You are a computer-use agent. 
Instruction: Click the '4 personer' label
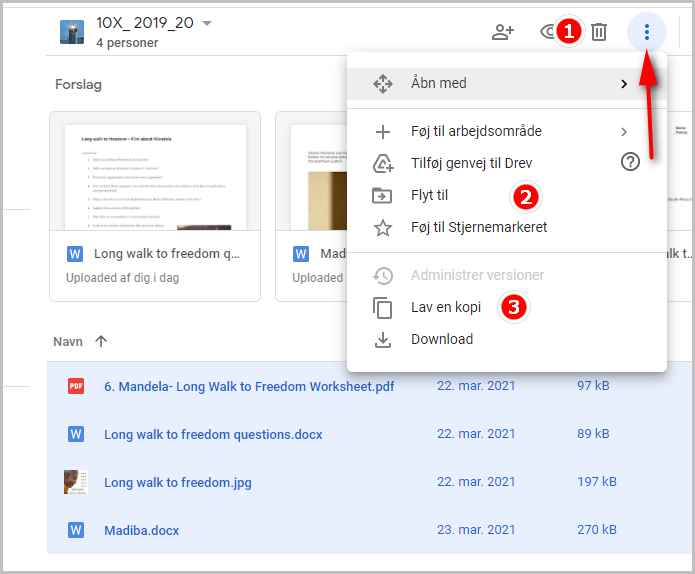click(x=127, y=43)
